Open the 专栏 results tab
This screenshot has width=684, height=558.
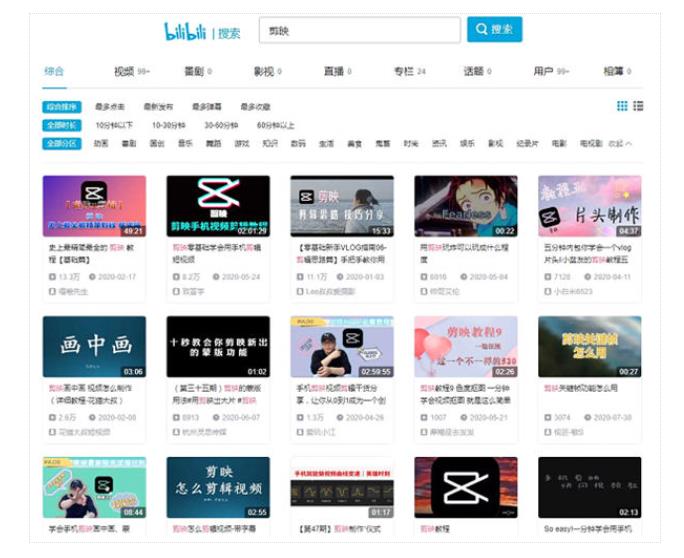pos(408,71)
